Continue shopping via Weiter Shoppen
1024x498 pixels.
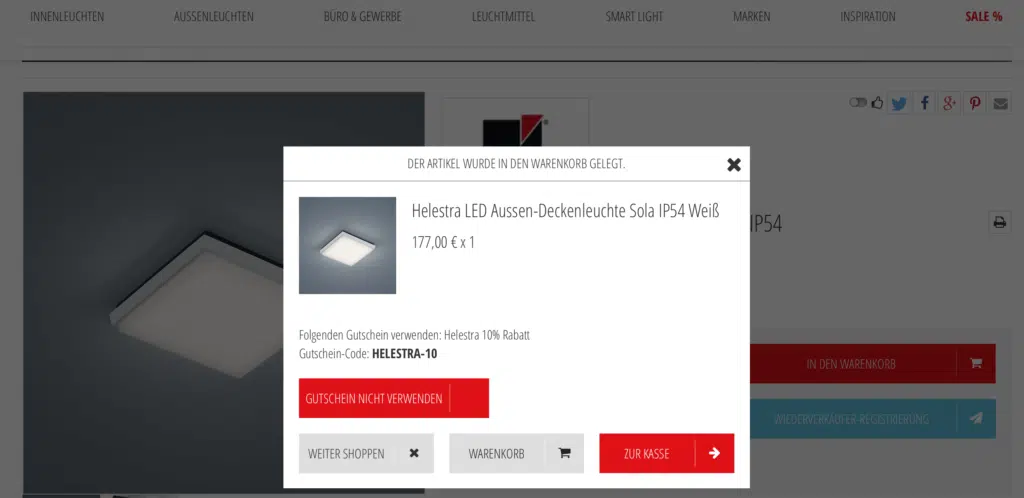coord(366,453)
